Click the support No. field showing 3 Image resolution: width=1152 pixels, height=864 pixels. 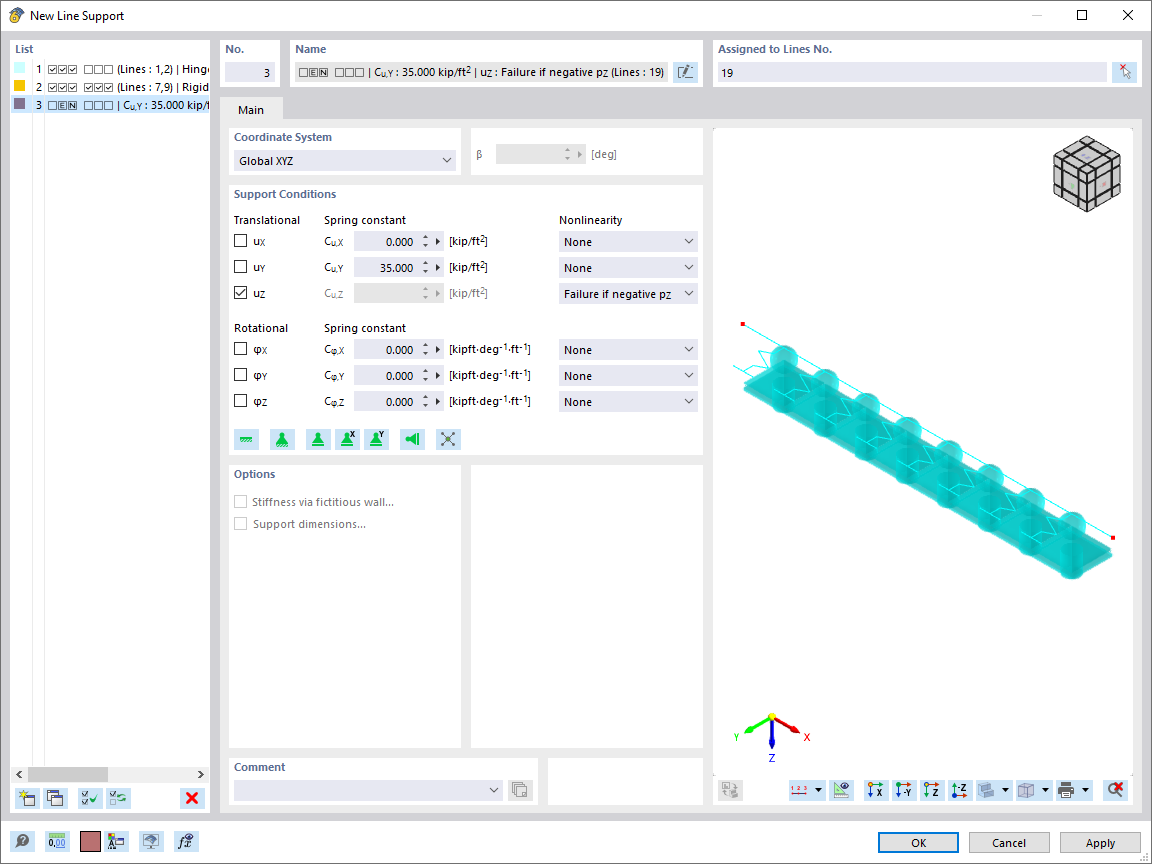(x=250, y=72)
